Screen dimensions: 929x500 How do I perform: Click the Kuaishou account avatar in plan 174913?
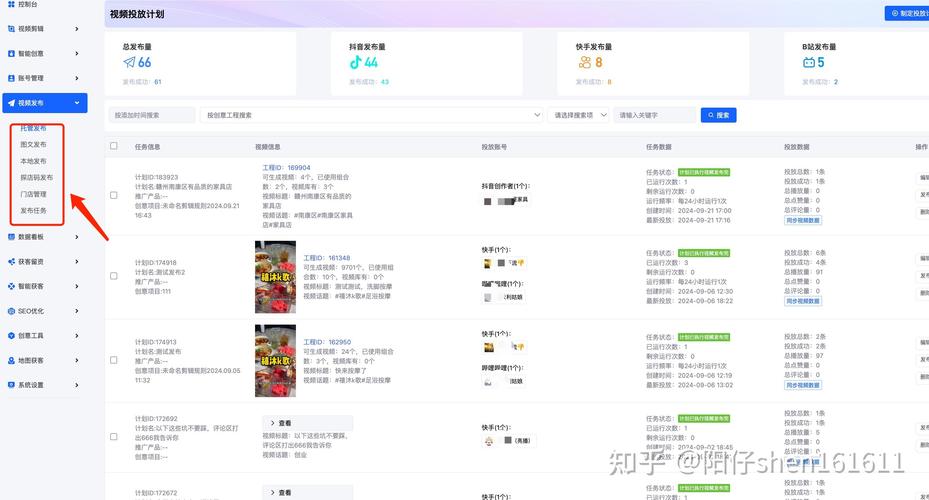[489, 347]
